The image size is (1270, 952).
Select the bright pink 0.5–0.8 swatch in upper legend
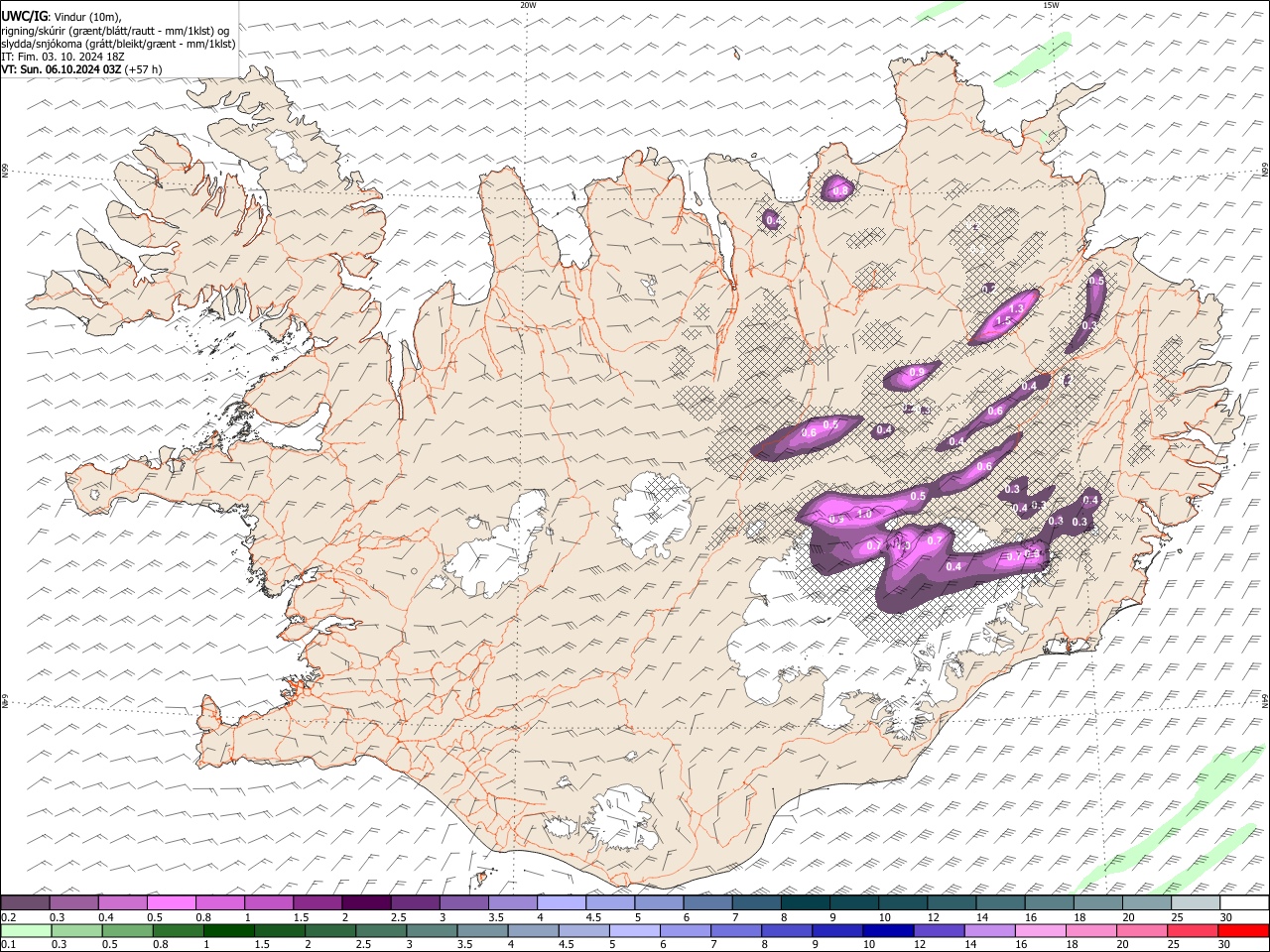[x=172, y=902]
